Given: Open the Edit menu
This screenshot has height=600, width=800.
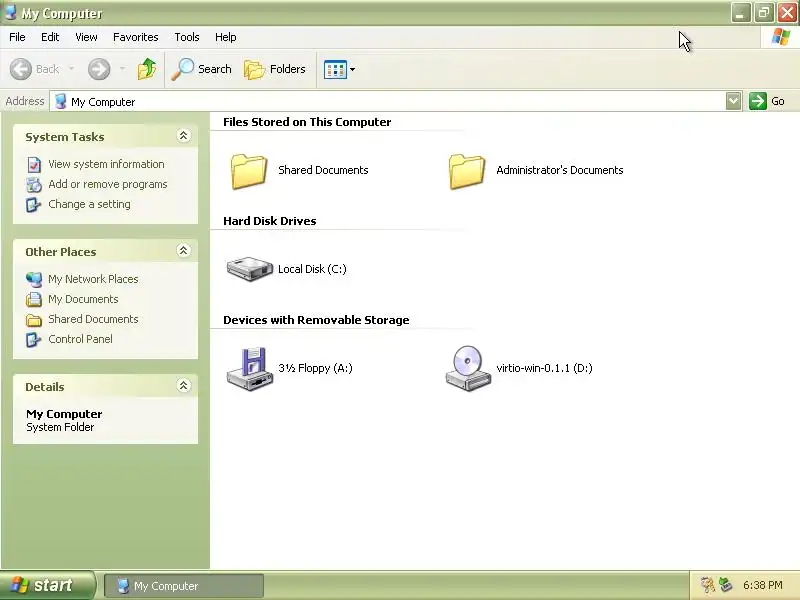Looking at the screenshot, I should point(50,37).
